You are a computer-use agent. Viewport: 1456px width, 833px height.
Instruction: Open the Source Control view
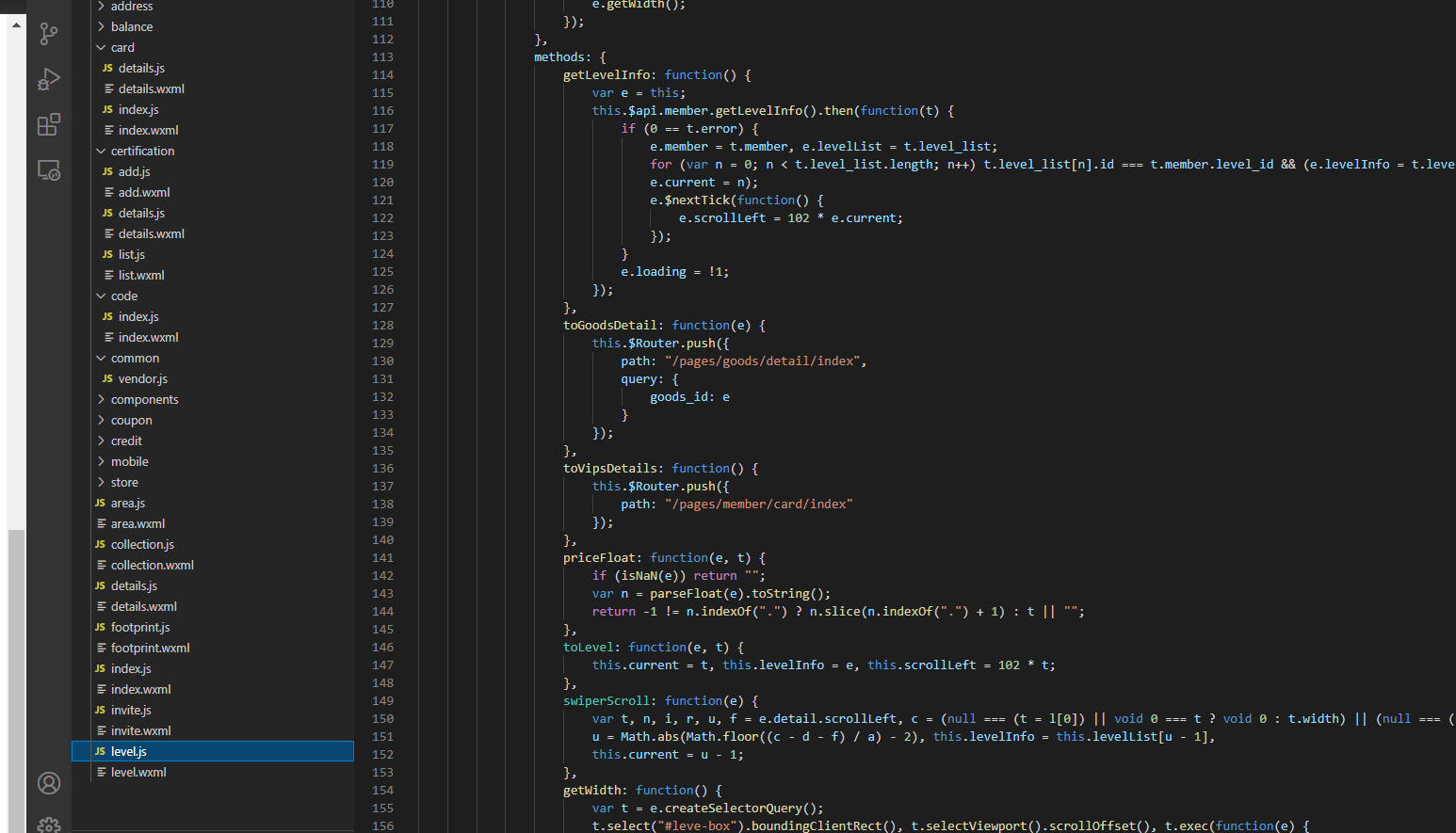(x=49, y=34)
